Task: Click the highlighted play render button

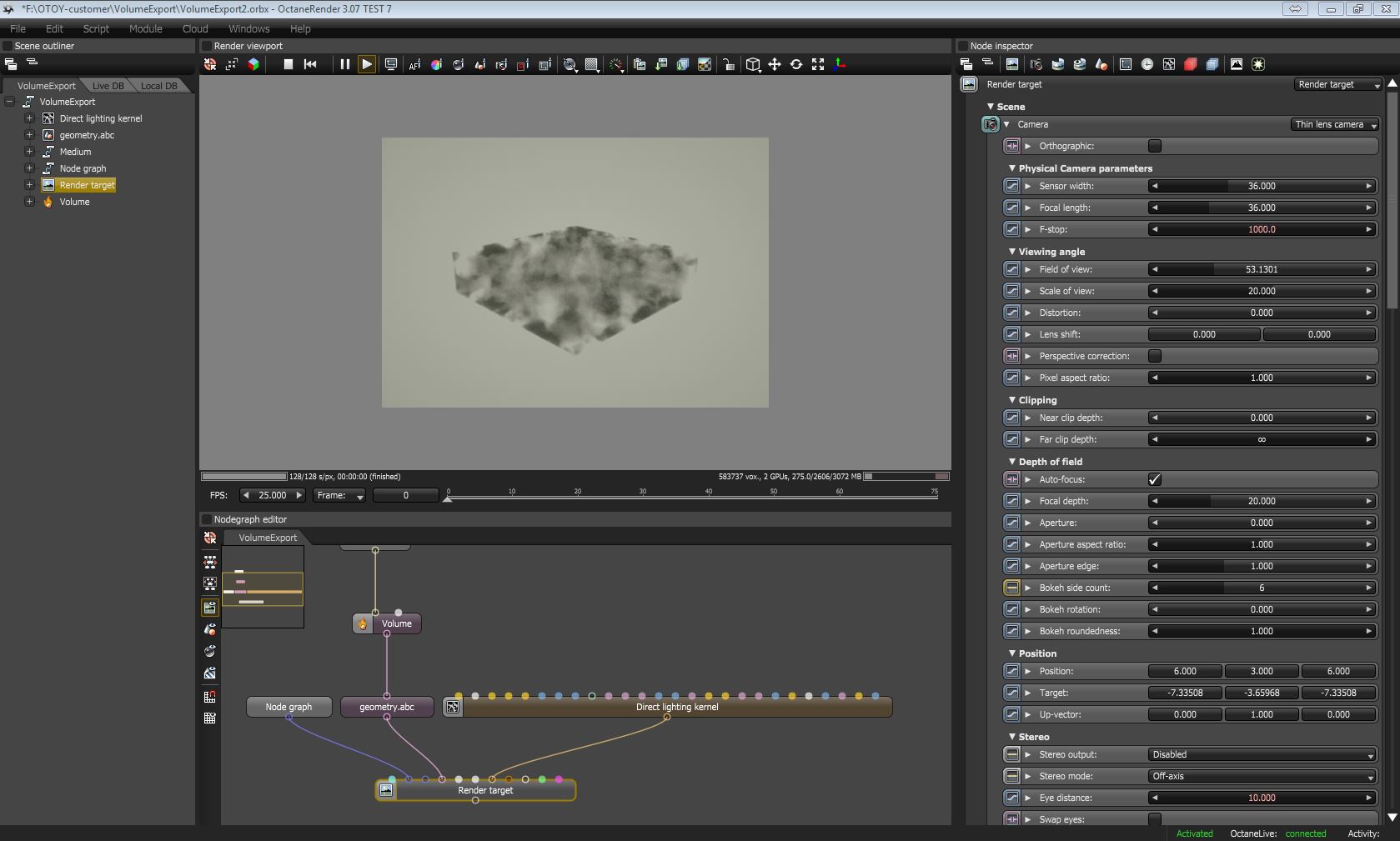Action: (366, 64)
